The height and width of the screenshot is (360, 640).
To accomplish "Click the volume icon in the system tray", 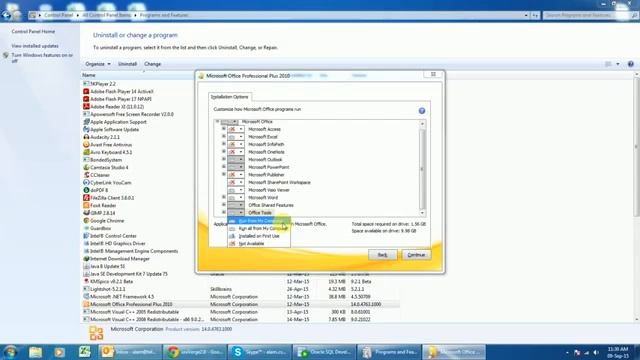I will [596, 352].
